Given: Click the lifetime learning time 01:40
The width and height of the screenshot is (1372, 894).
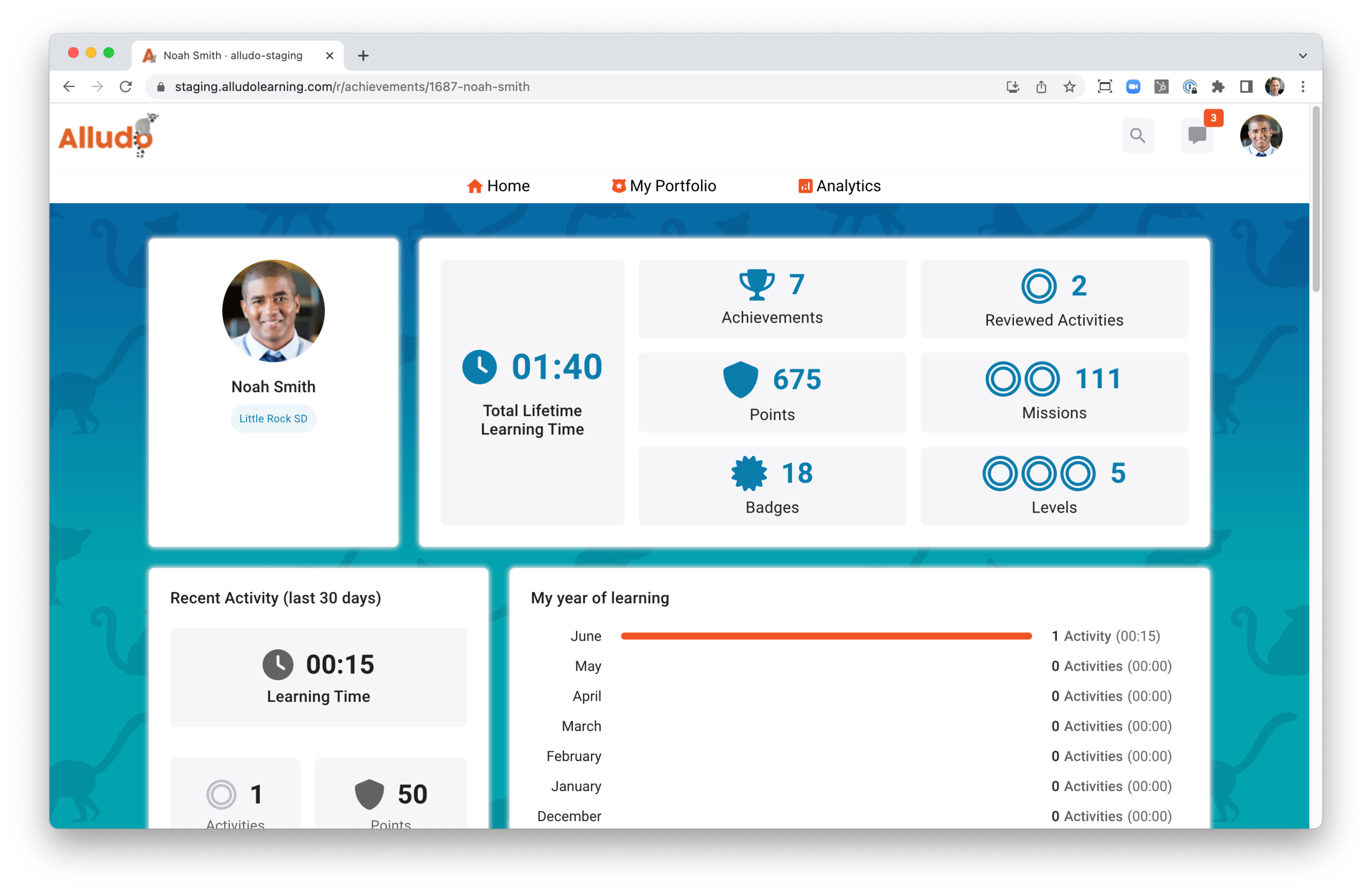Looking at the screenshot, I should (x=557, y=367).
